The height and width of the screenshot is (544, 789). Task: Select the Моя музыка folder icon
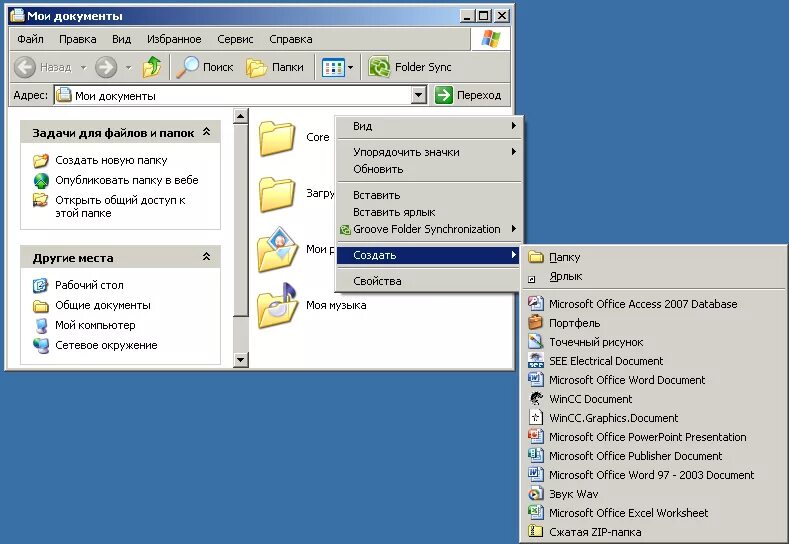click(277, 305)
